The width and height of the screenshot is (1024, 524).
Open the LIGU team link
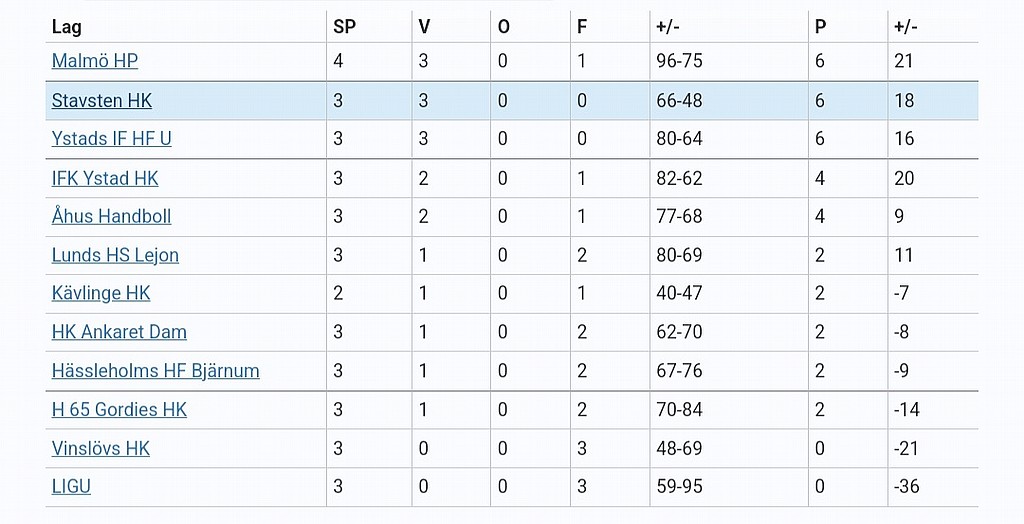(x=71, y=486)
